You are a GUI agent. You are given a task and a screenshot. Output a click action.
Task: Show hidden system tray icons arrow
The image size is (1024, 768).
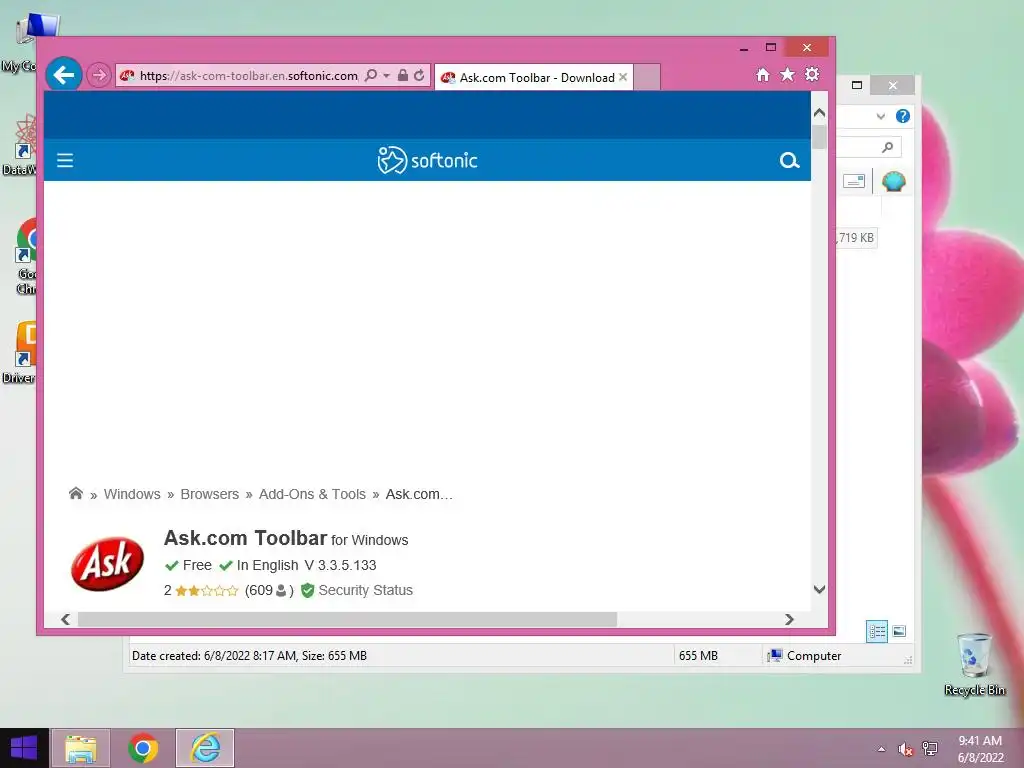point(882,749)
